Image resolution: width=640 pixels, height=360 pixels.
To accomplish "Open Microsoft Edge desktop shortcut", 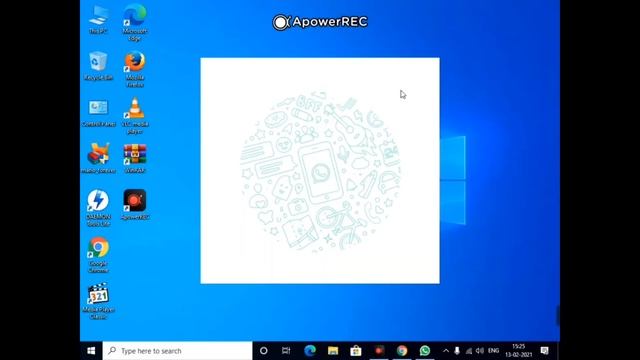I will (135, 22).
